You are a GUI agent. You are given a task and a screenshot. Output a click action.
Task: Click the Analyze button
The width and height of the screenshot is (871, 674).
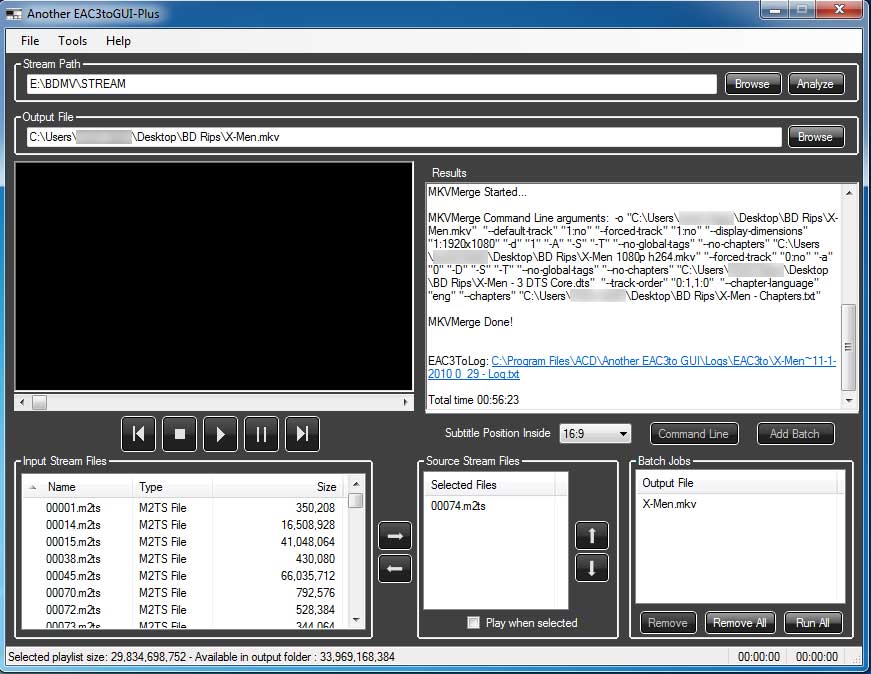click(815, 84)
